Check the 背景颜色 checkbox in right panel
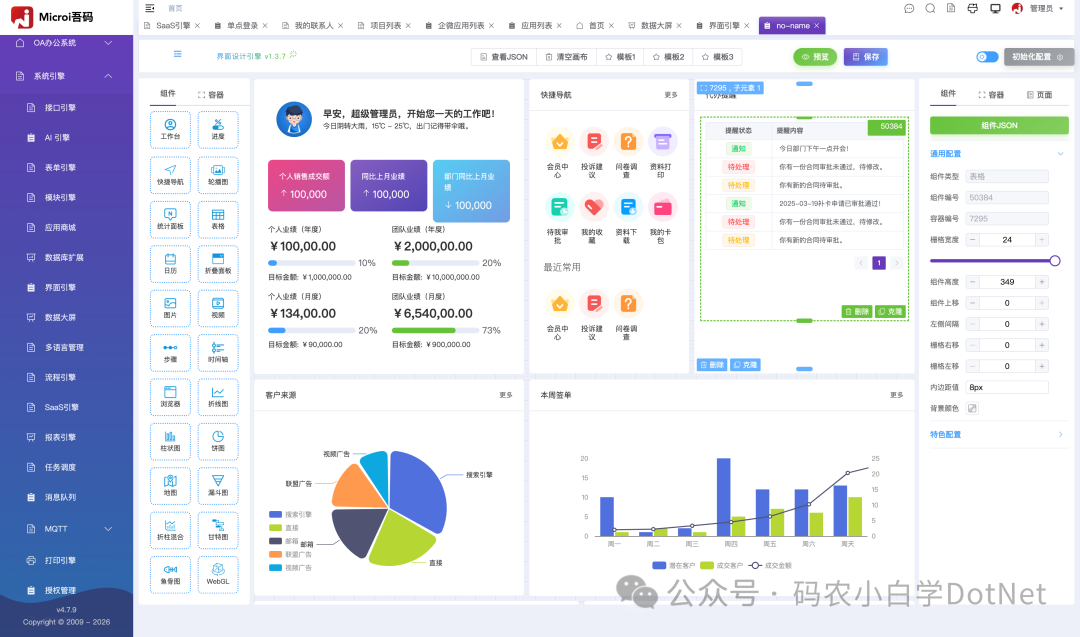Image resolution: width=1080 pixels, height=637 pixels. coord(972,407)
